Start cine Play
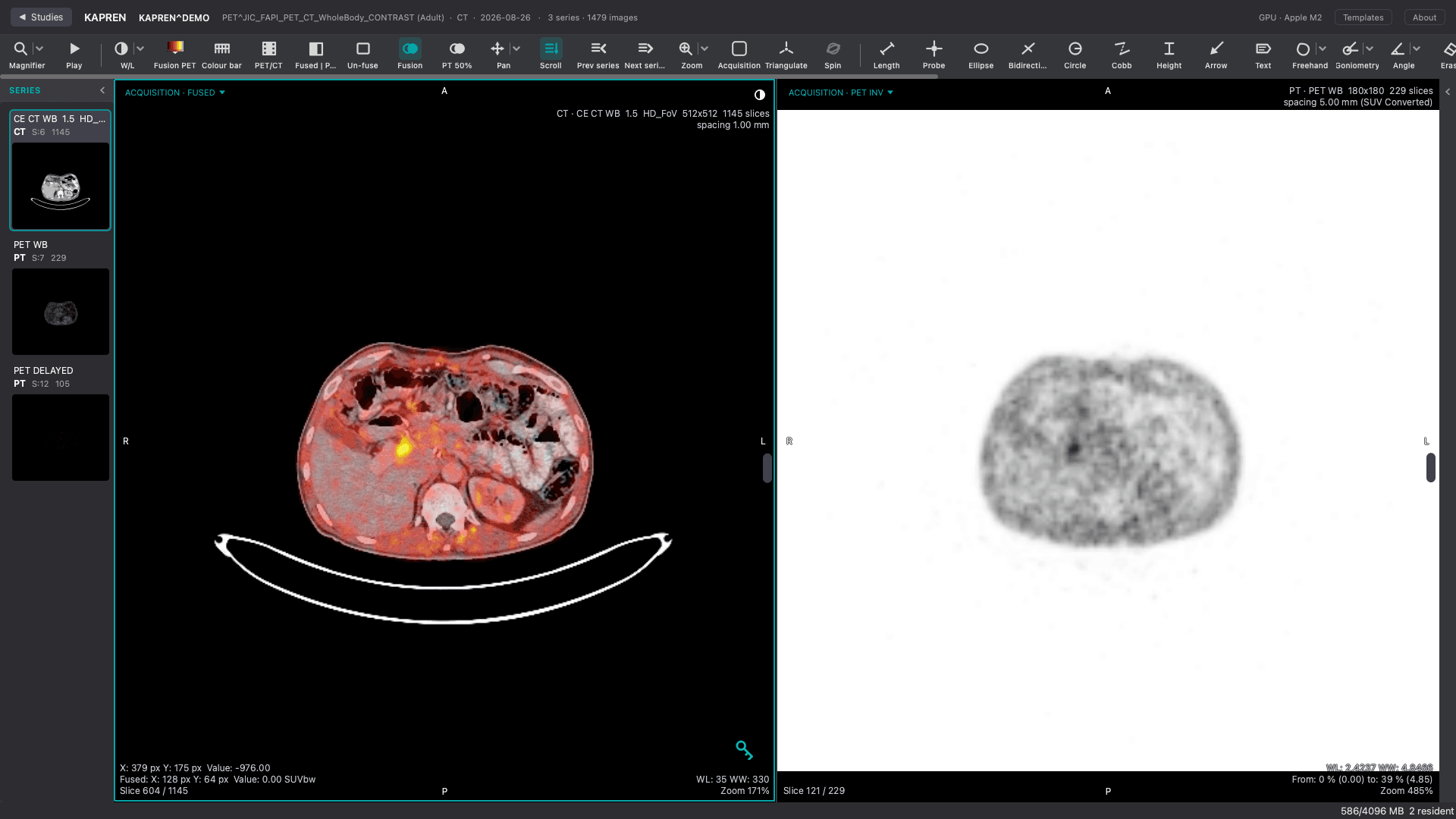The width and height of the screenshot is (1456, 819). click(74, 55)
